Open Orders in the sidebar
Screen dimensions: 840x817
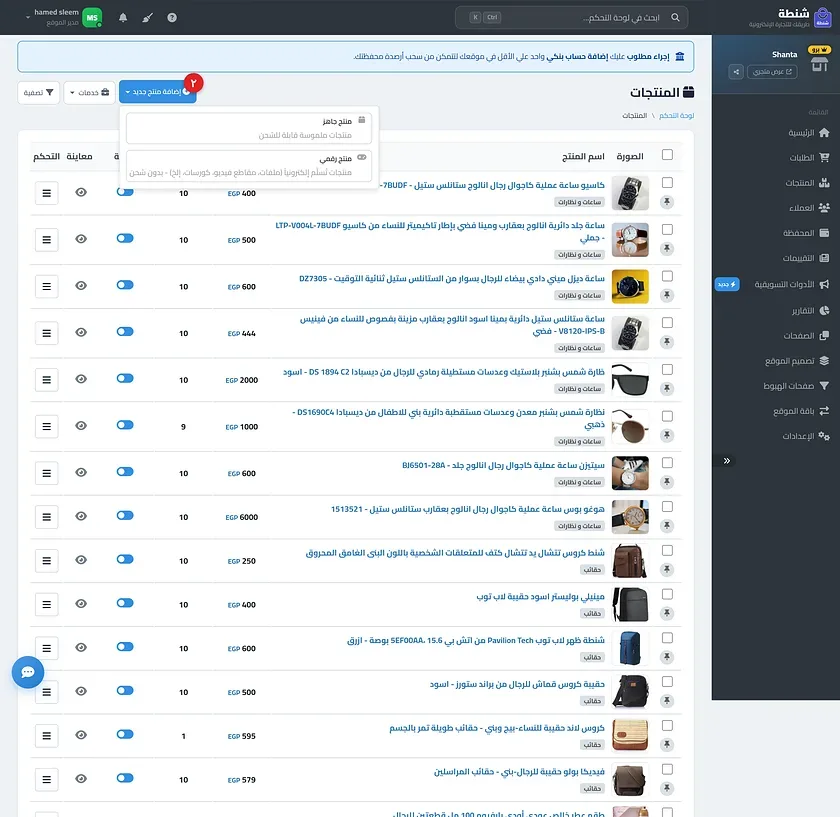[x=808, y=158]
